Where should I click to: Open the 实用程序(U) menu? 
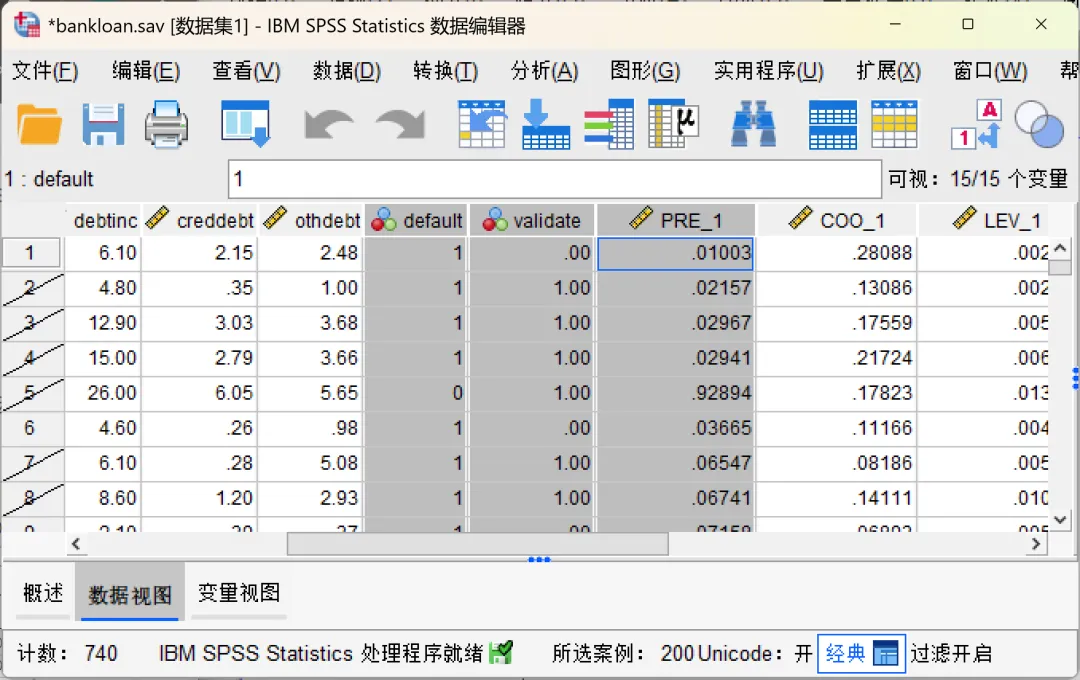[x=768, y=71]
